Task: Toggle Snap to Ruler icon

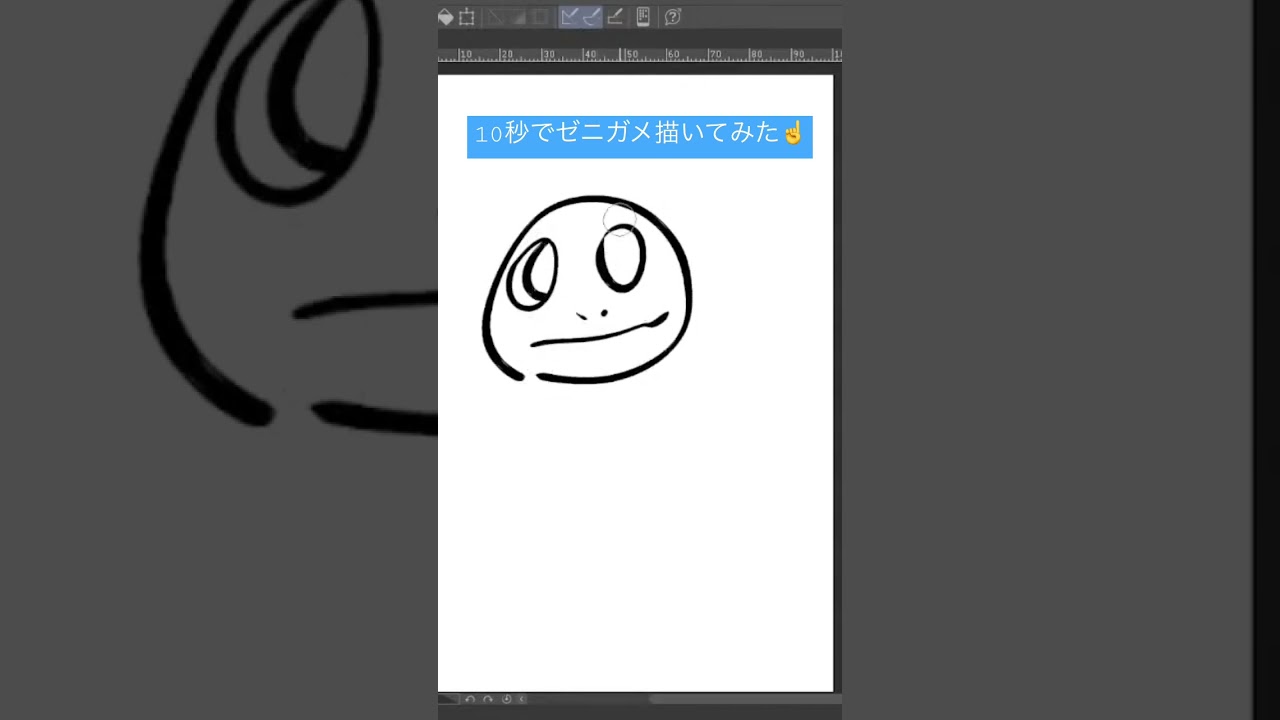Action: pos(569,17)
